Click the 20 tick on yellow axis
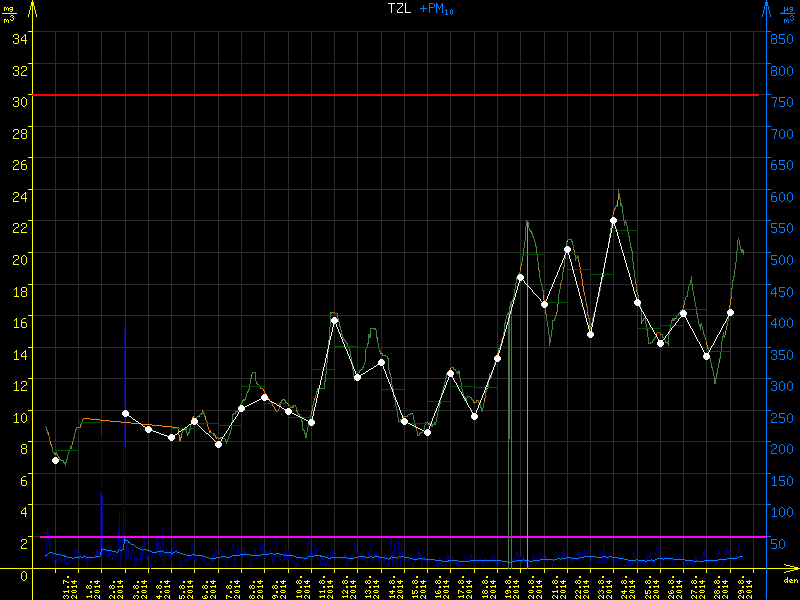 point(20,254)
